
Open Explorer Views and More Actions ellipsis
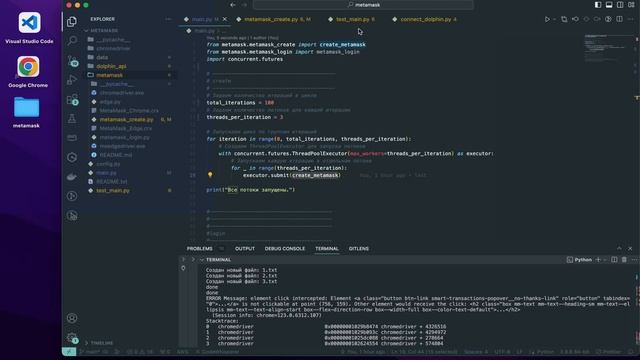(x=168, y=19)
